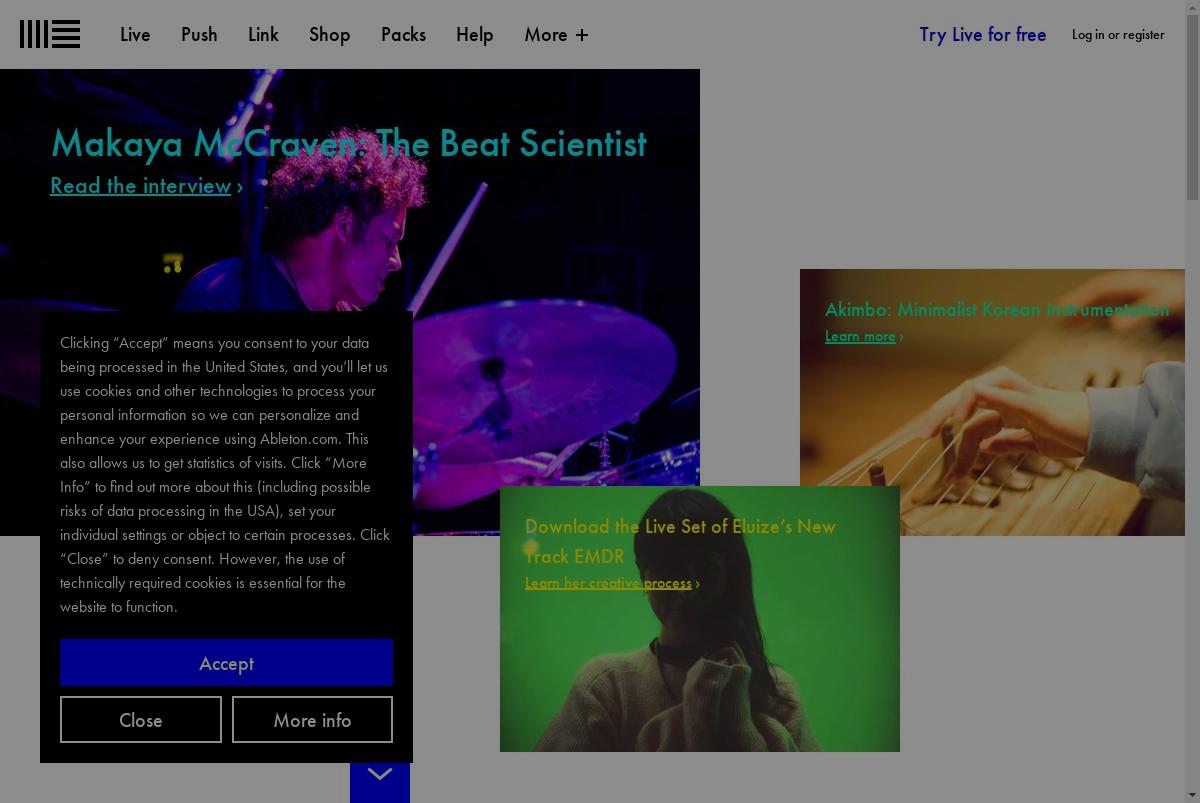
Task: Open the Push menu item
Action: click(x=199, y=34)
